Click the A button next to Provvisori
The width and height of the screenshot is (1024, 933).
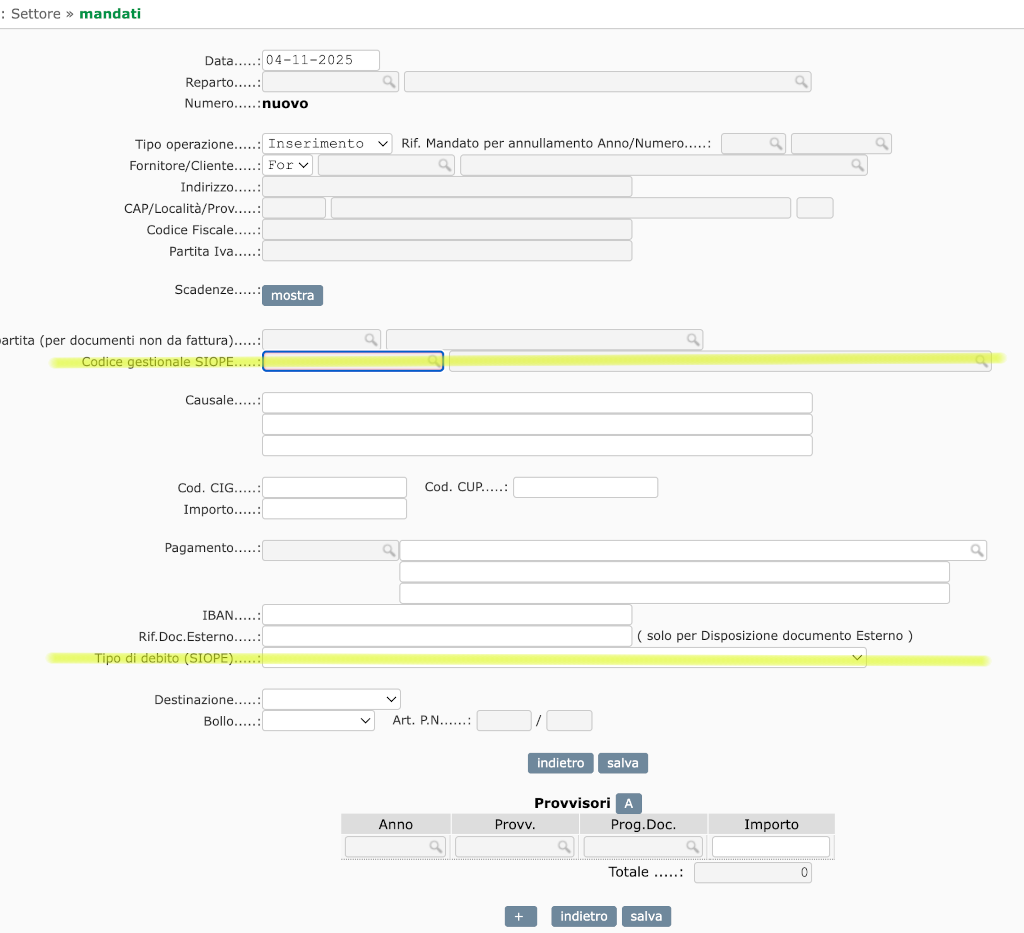tap(628, 803)
